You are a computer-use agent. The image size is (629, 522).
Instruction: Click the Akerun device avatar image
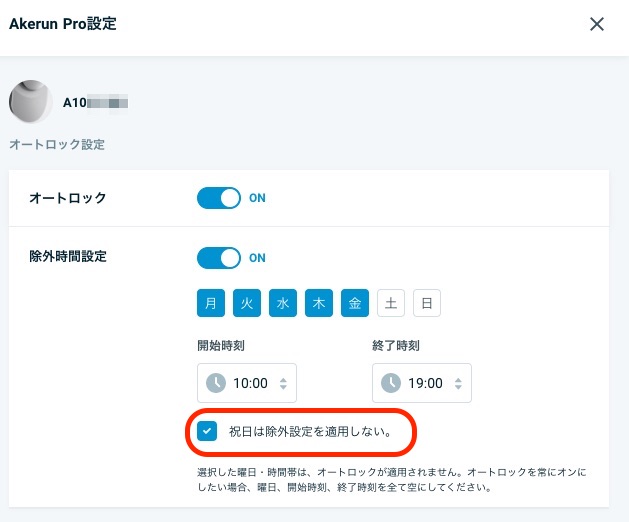point(31,102)
